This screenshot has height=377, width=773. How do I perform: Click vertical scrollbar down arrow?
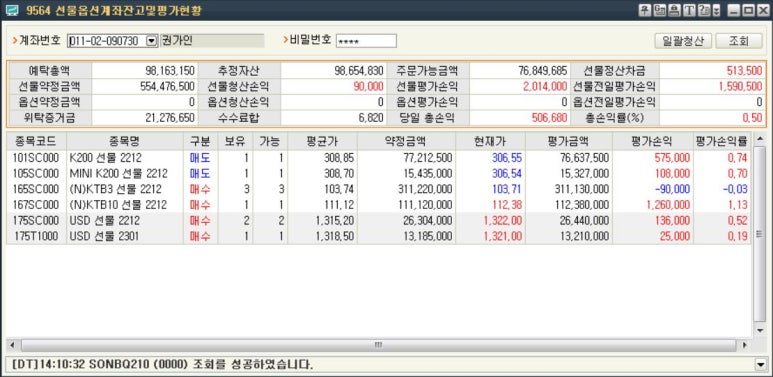[x=760, y=330]
